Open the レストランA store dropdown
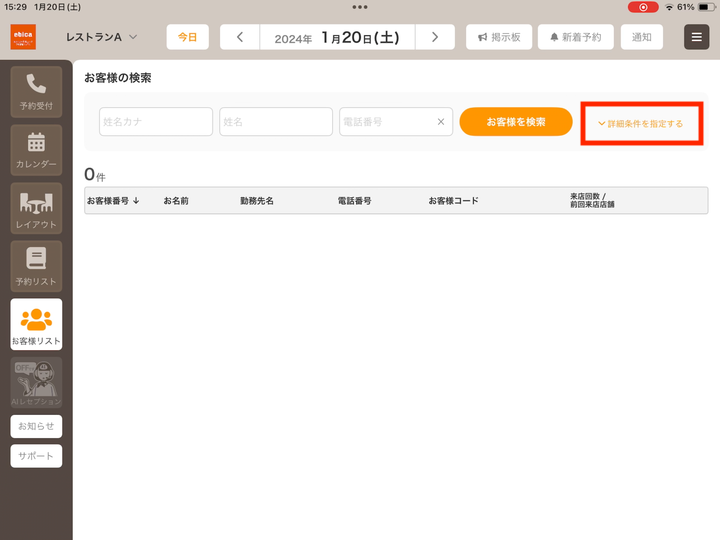The image size is (720, 540). click(x=101, y=37)
